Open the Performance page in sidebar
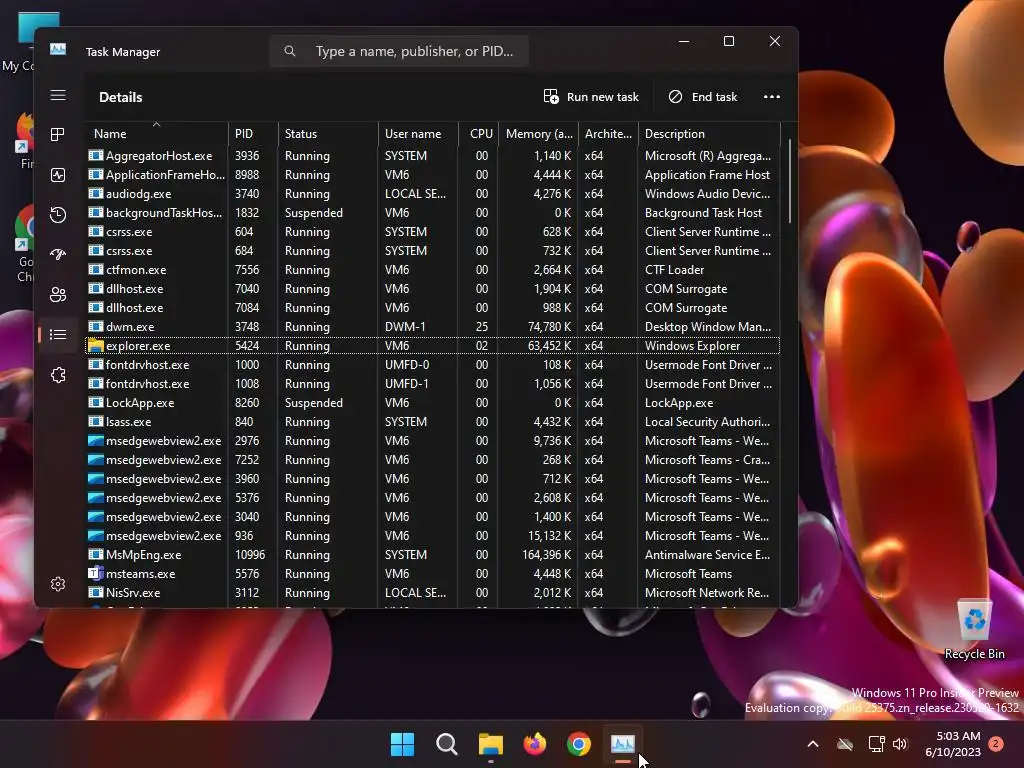Image resolution: width=1024 pixels, height=768 pixels. 58,175
